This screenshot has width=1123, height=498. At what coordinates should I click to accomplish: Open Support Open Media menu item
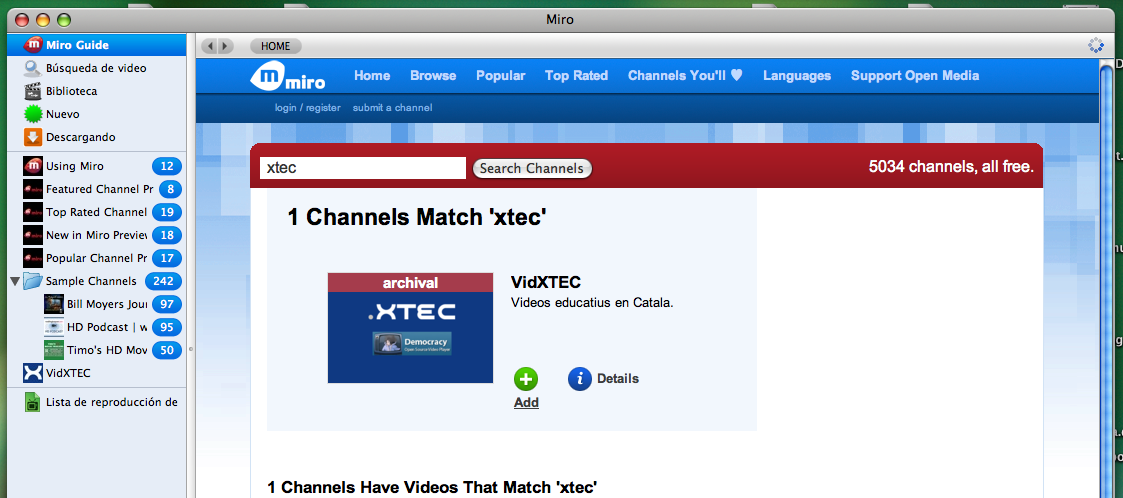click(915, 75)
